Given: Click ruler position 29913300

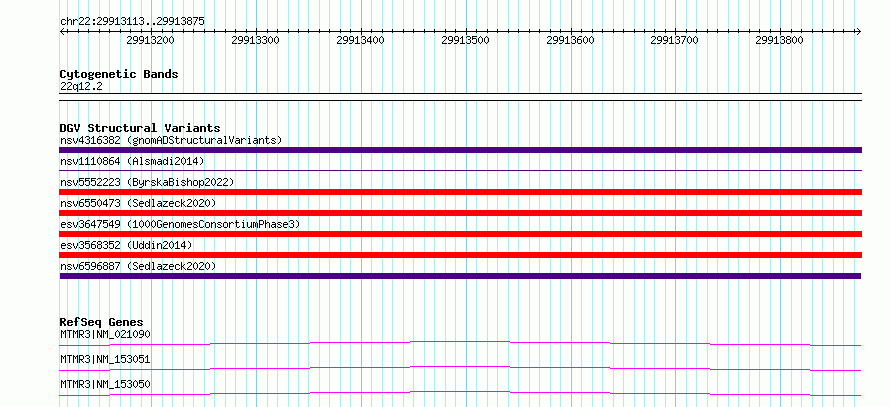Looking at the screenshot, I should click(x=255, y=40).
